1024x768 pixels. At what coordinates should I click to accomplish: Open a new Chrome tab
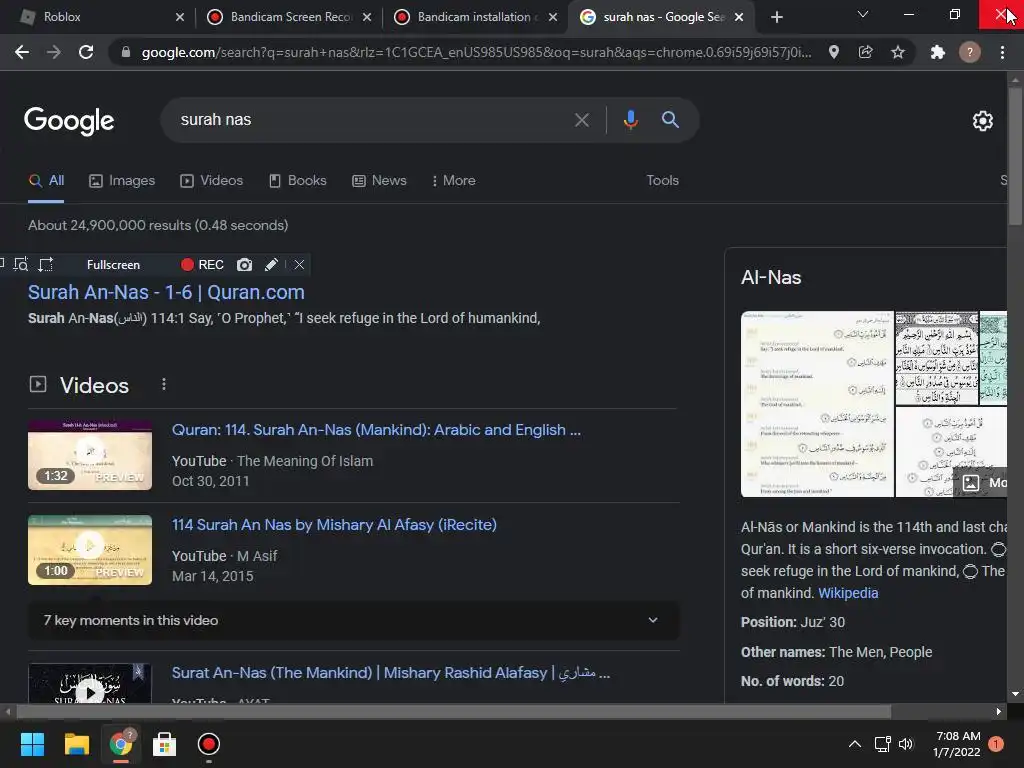[x=776, y=17]
